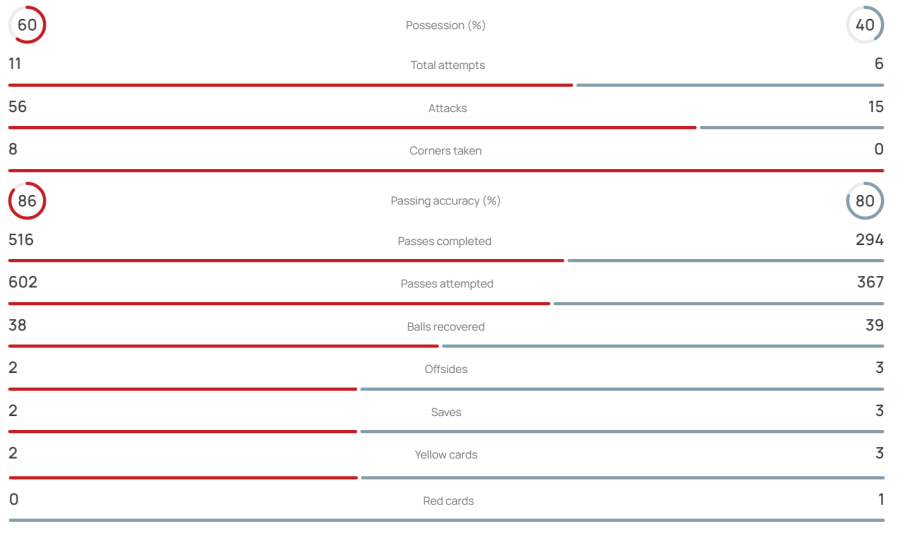The width and height of the screenshot is (900, 544).
Task: Click the gray Attacks bar segment
Action: pos(792,127)
